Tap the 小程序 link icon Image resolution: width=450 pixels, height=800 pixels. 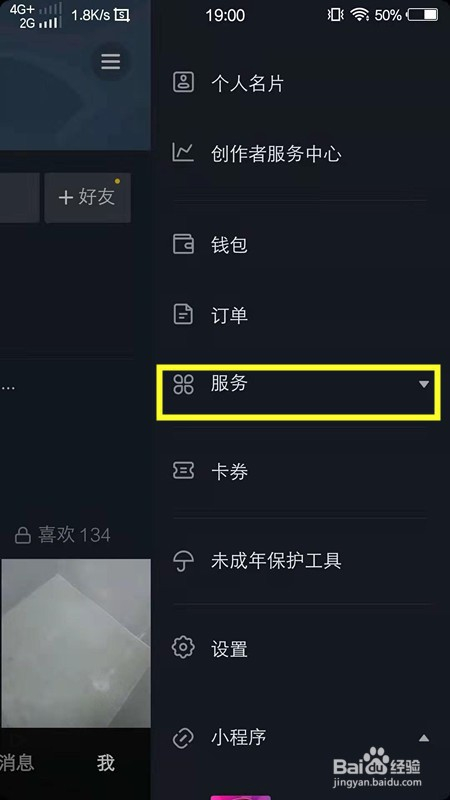click(183, 738)
